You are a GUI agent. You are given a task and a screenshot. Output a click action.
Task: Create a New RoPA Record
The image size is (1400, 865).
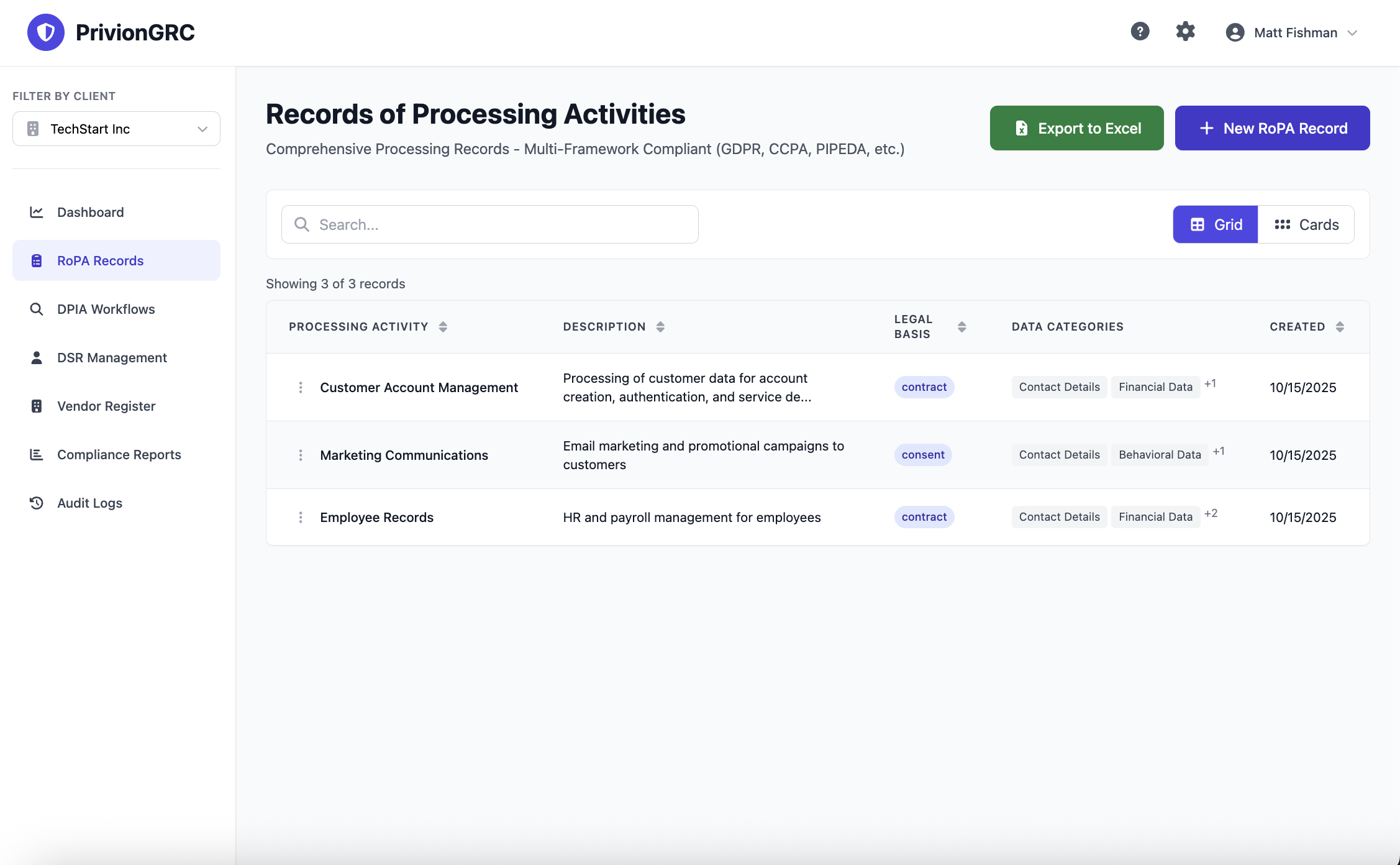1272,128
